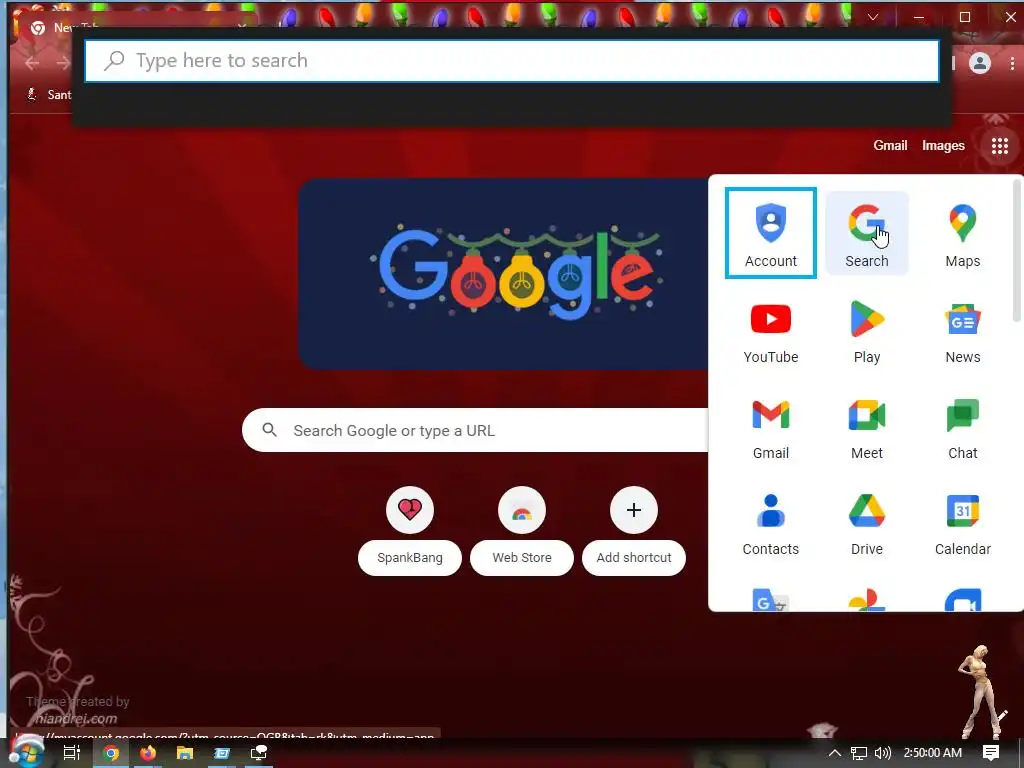Open Firefox from the taskbar
The height and width of the screenshot is (768, 1024).
pyautogui.click(x=148, y=753)
